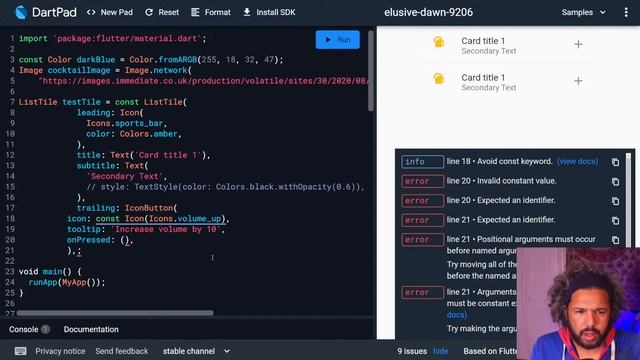Click the import statement on line 1
The height and width of the screenshot is (360, 640).
coord(113,38)
